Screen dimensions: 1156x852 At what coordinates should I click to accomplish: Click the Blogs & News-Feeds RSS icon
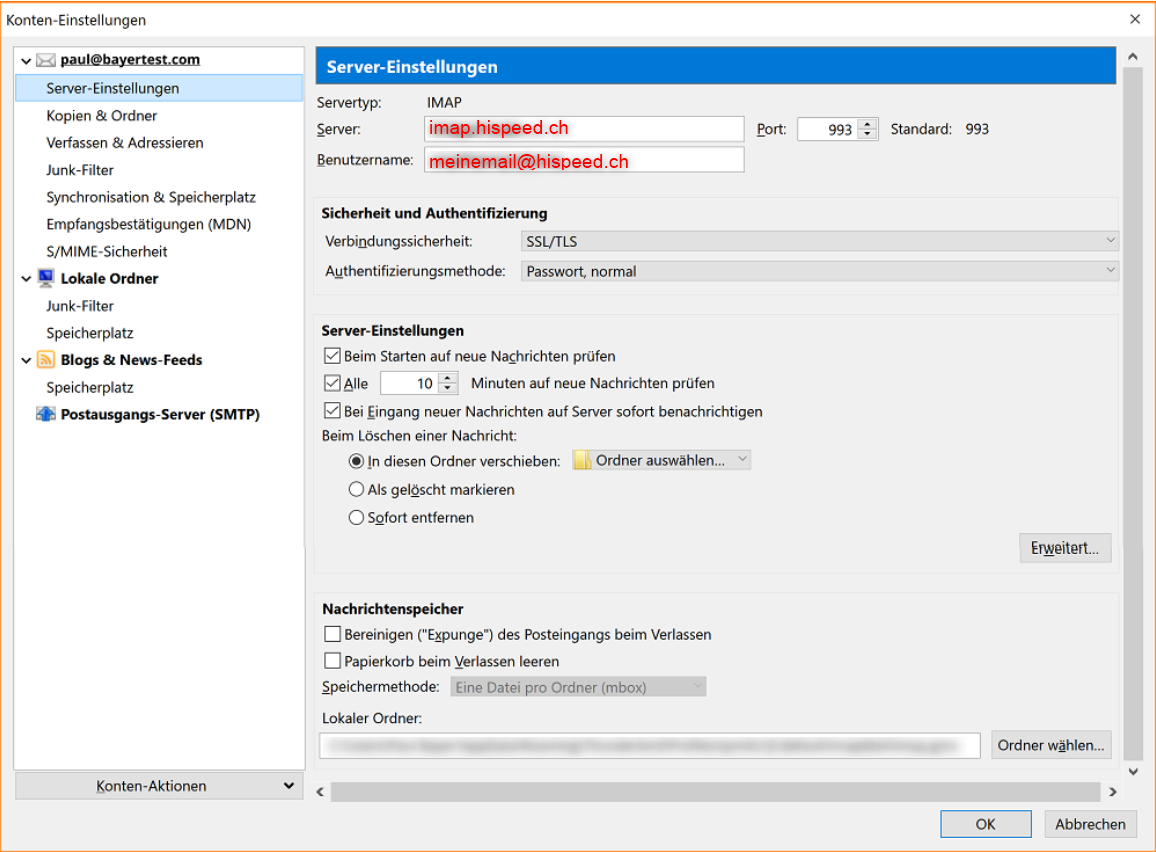pyautogui.click(x=46, y=360)
